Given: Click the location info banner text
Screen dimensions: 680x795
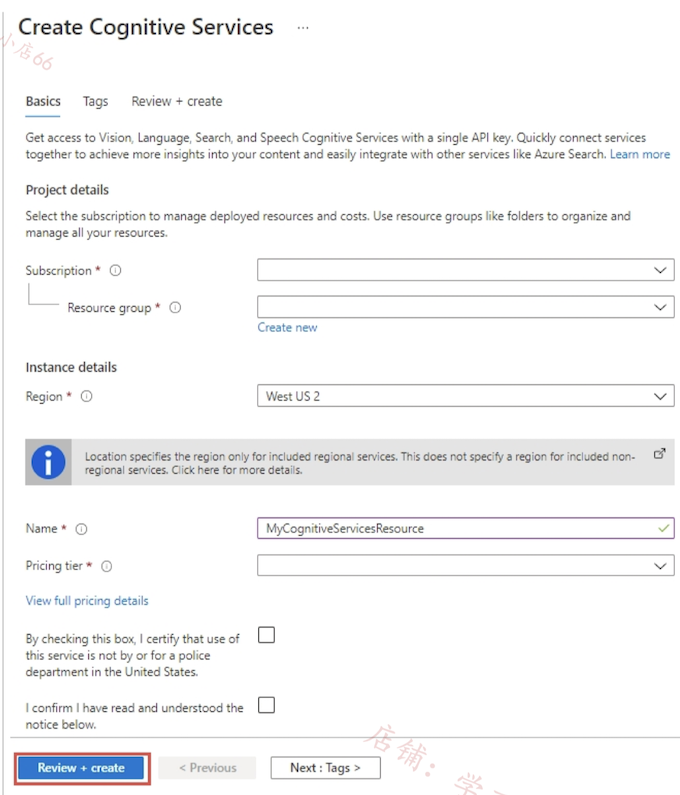Looking at the screenshot, I should 359,463.
